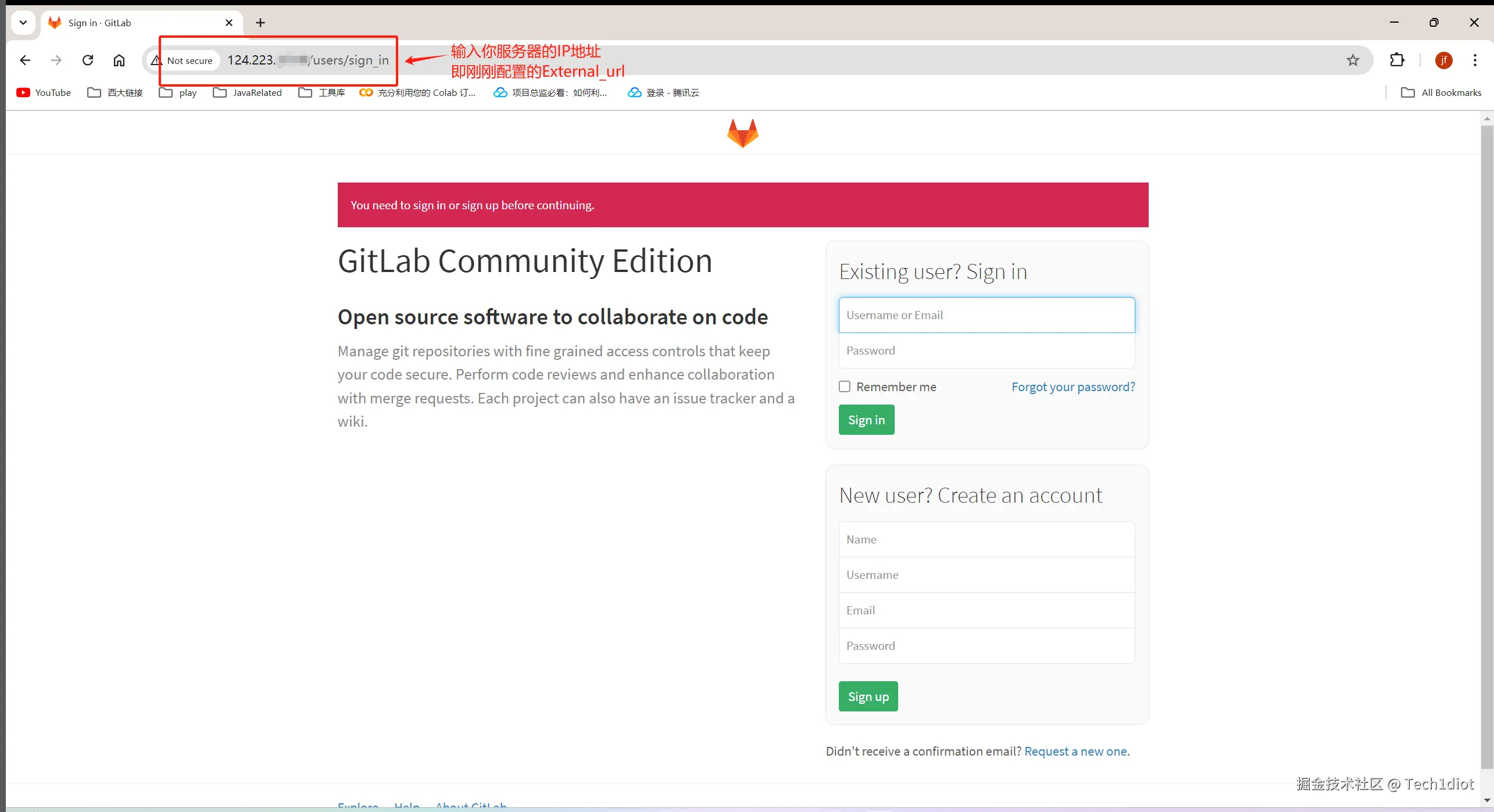1494x812 pixels.
Task: Open the JavaRelated bookmarks folder
Action: pos(248,92)
